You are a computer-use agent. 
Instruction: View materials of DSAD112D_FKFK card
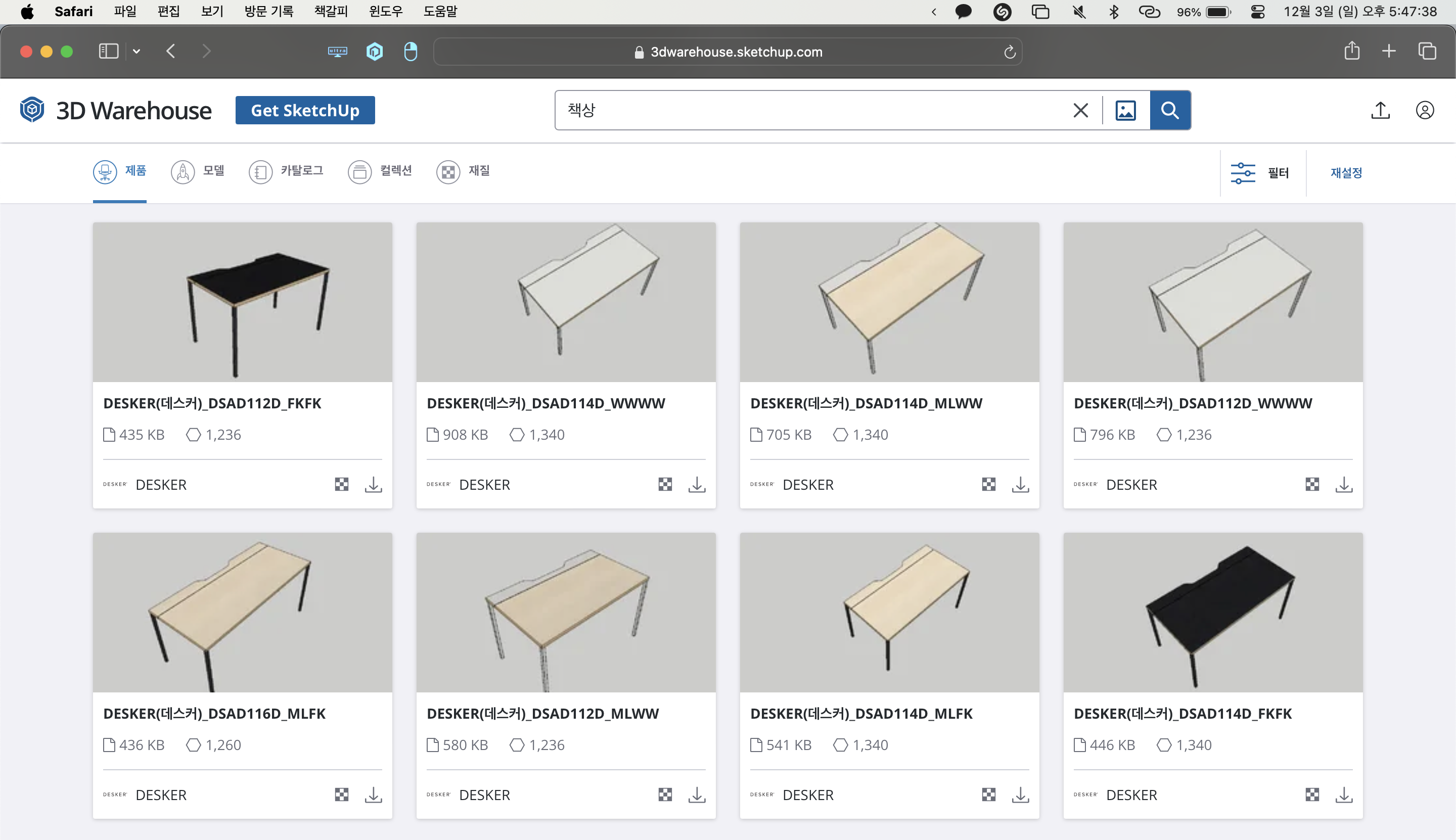(x=342, y=485)
